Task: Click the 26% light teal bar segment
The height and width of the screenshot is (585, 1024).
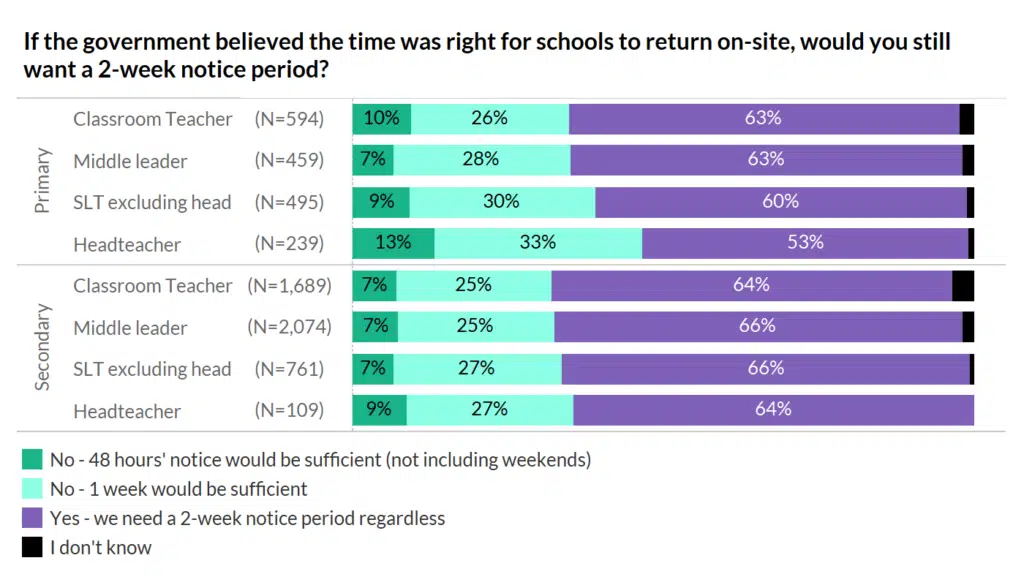Action: pyautogui.click(x=490, y=118)
